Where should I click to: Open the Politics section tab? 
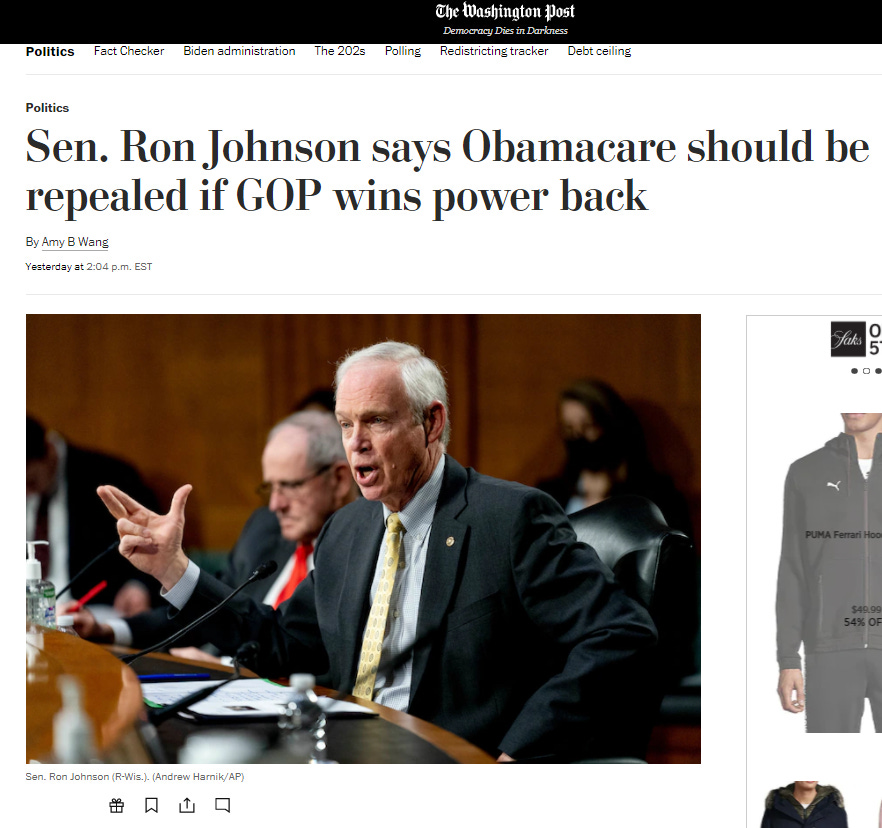tap(50, 51)
